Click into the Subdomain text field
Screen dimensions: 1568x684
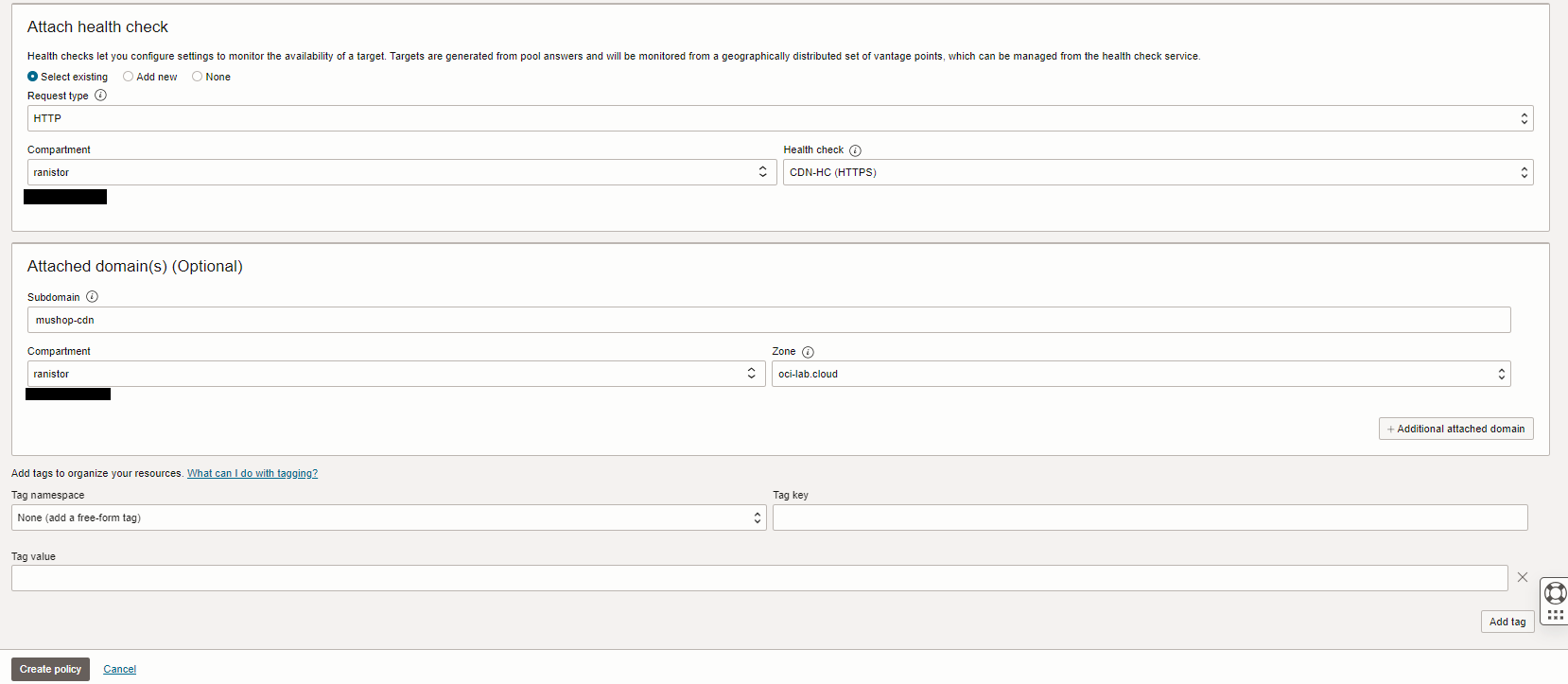tap(768, 320)
